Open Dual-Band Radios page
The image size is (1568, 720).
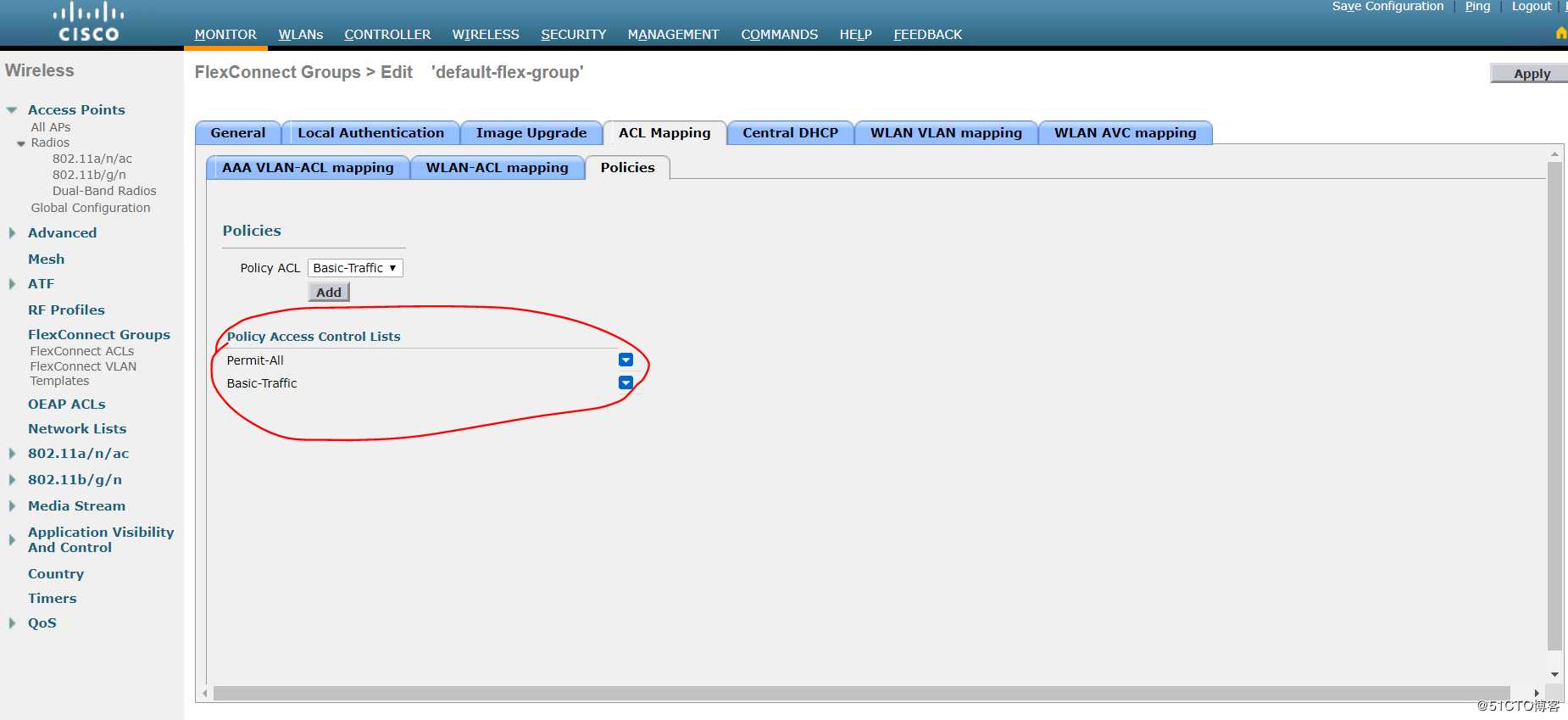click(x=104, y=191)
